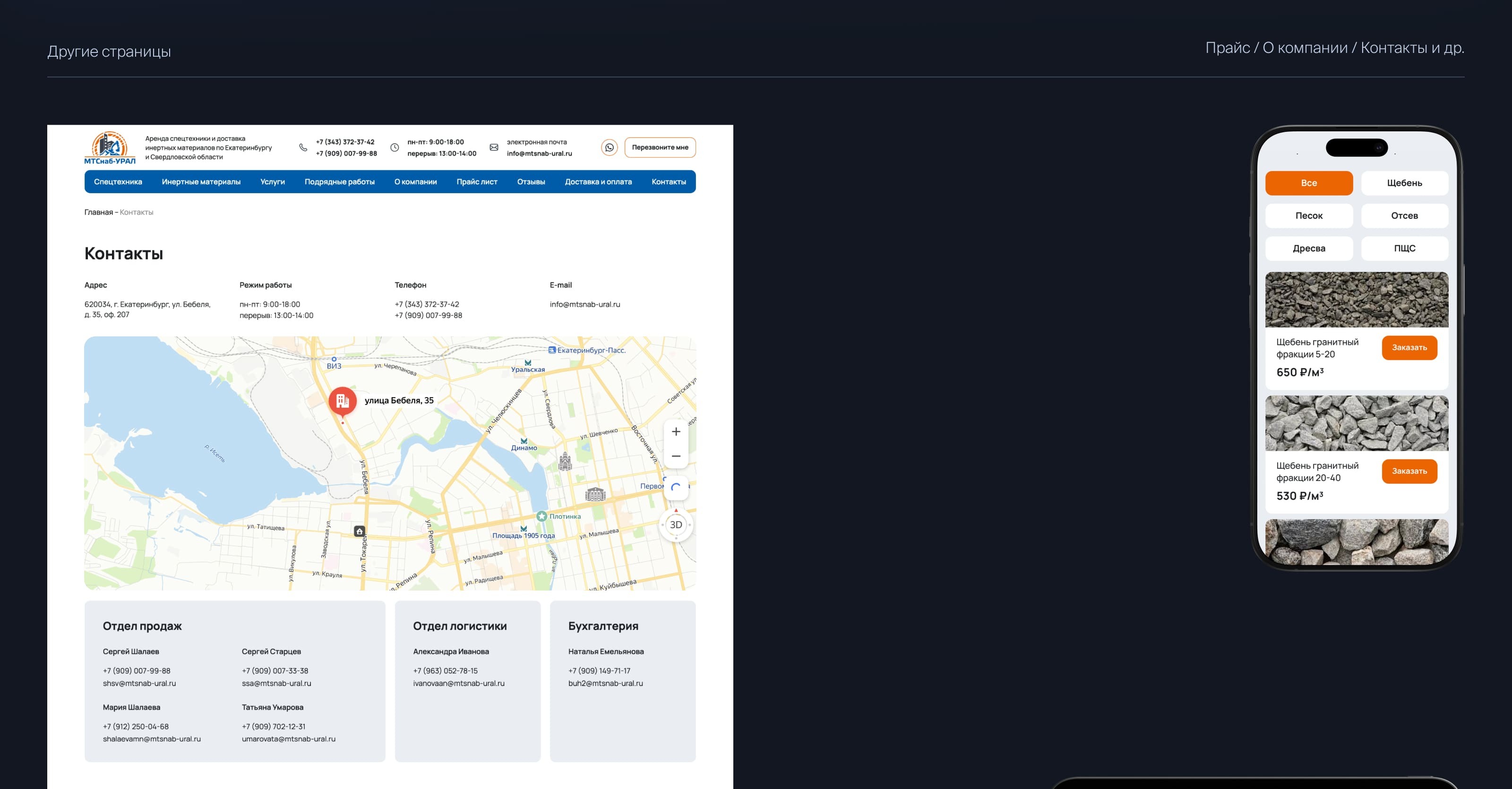Screen dimensions: 1512x789
Task: Zoom out on the map
Action: [x=676, y=456]
